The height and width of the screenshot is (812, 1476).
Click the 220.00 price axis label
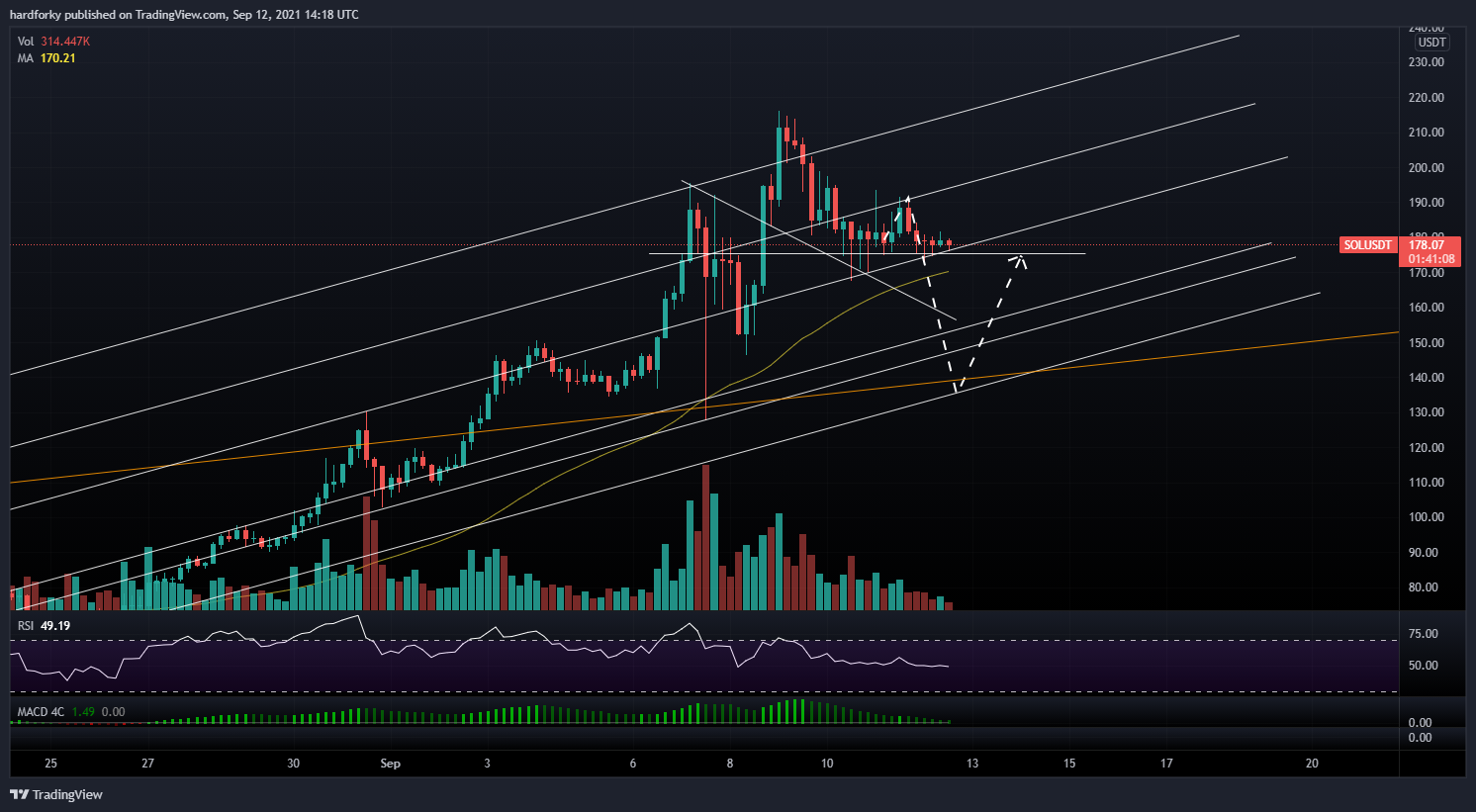pos(1426,98)
